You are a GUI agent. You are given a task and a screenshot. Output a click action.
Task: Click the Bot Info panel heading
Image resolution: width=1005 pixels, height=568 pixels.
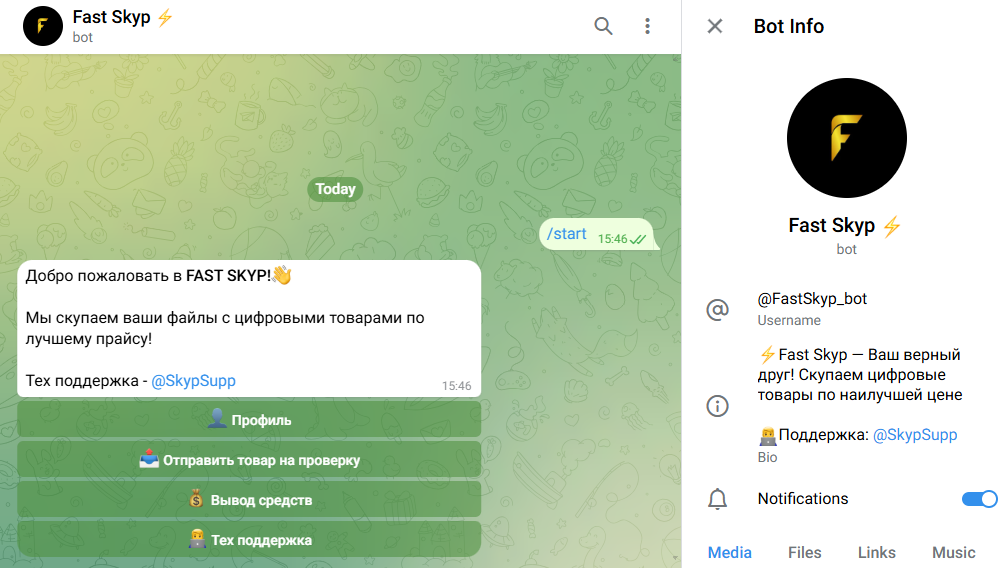(788, 26)
